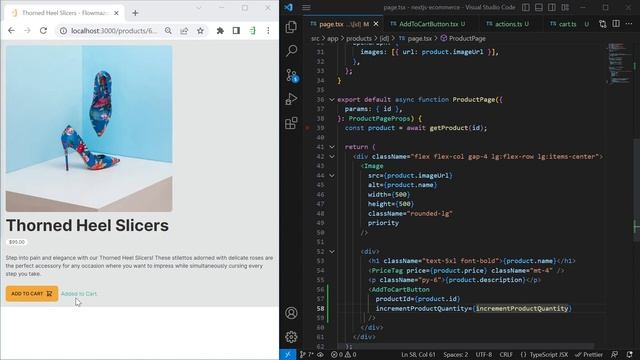The width and height of the screenshot is (640, 360).
Task: Click the git branch indicator in status bar
Action: click(307, 355)
